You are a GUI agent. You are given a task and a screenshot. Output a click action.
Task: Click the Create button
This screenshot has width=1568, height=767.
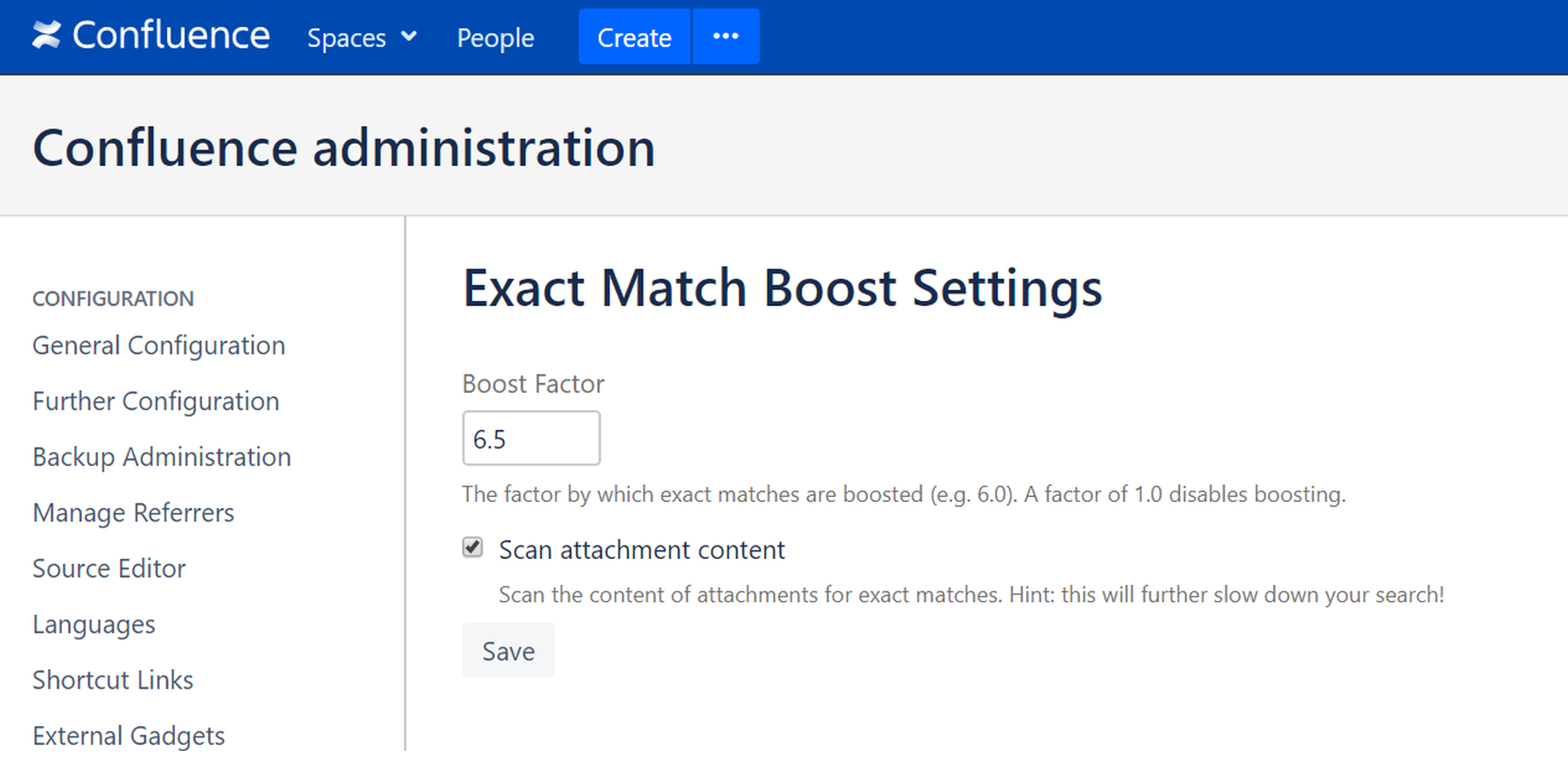634,37
